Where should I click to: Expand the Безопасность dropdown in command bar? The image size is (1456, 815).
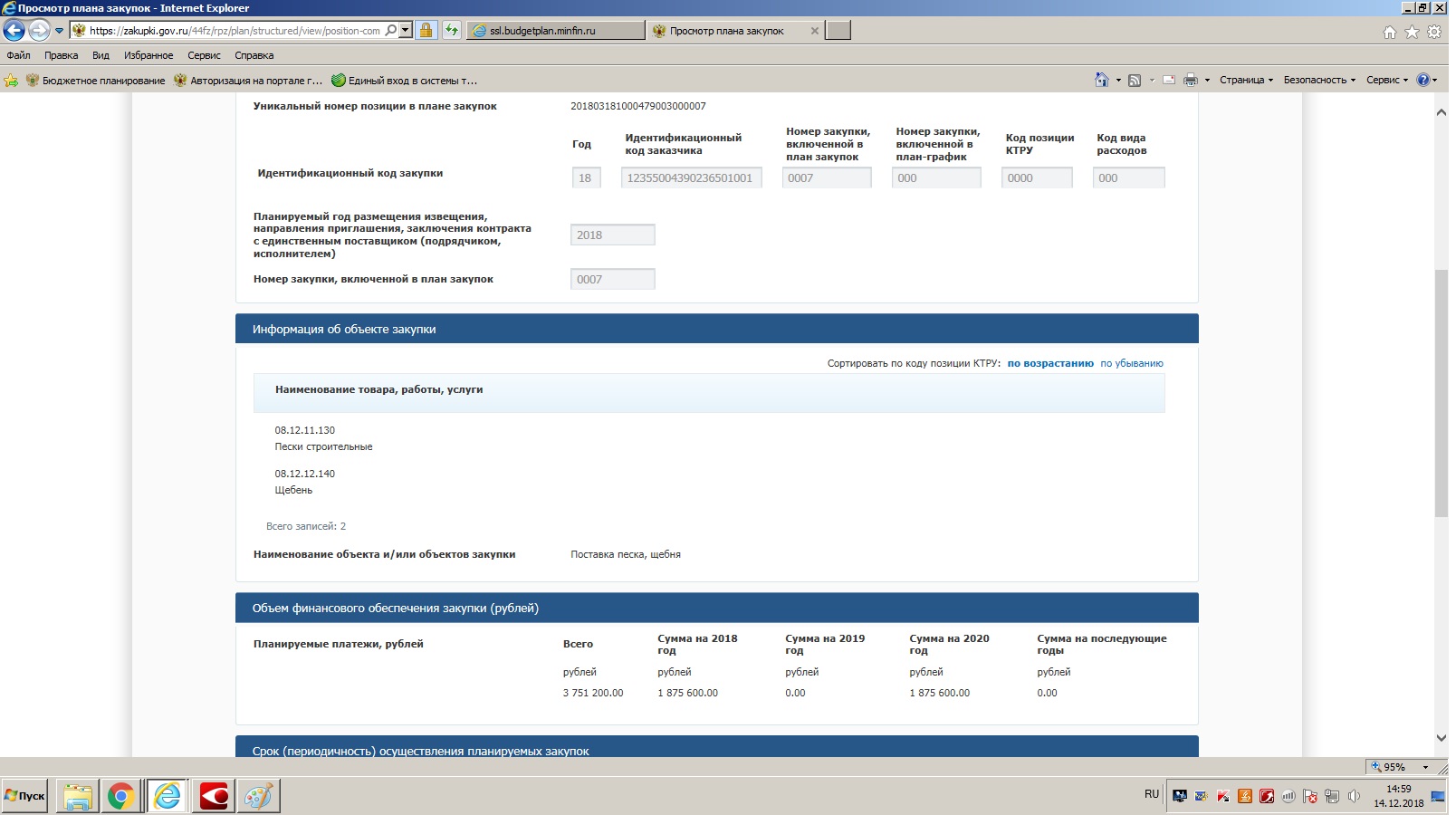point(1318,80)
